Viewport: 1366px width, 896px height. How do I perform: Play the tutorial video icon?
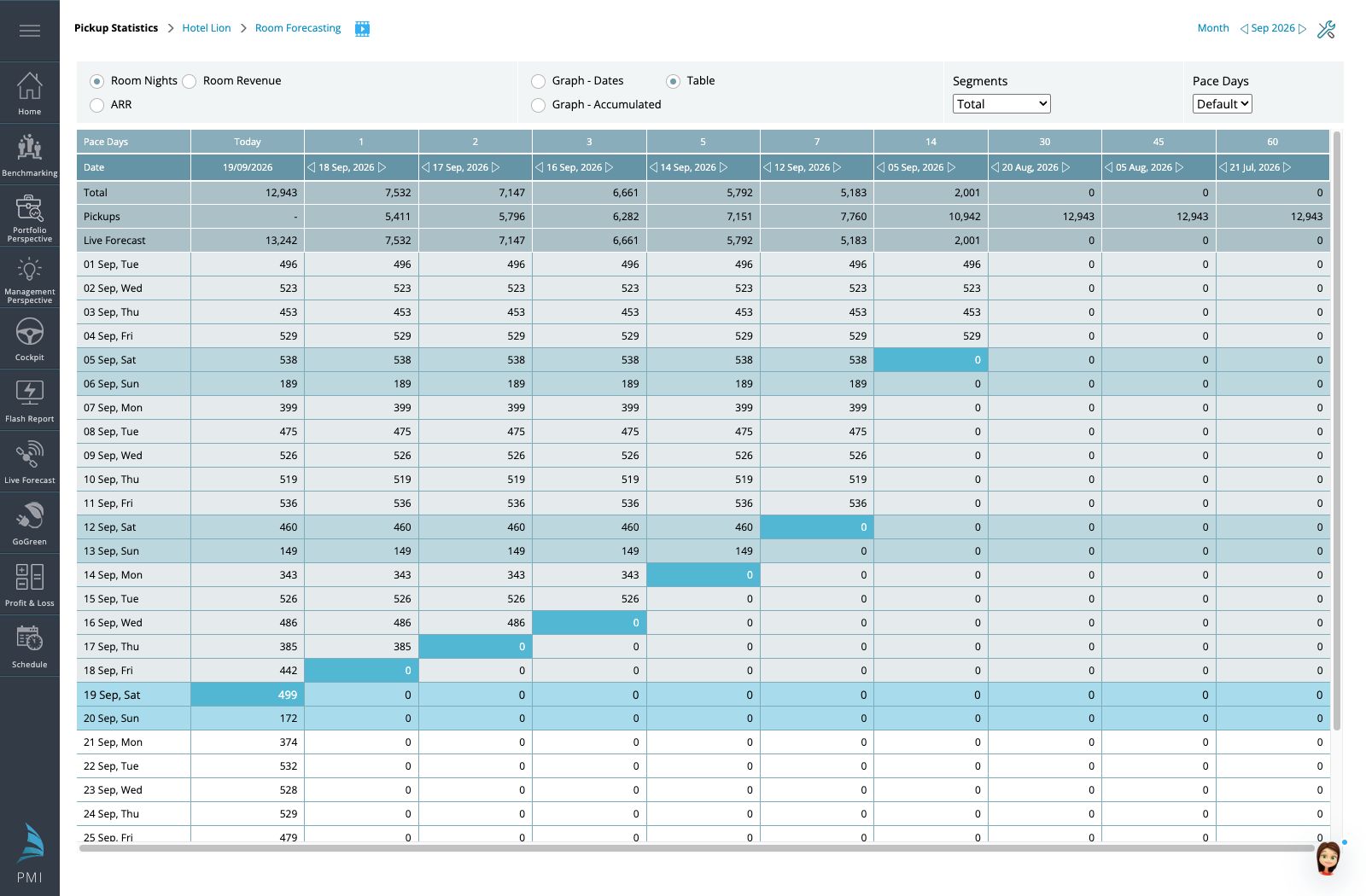pyautogui.click(x=362, y=29)
